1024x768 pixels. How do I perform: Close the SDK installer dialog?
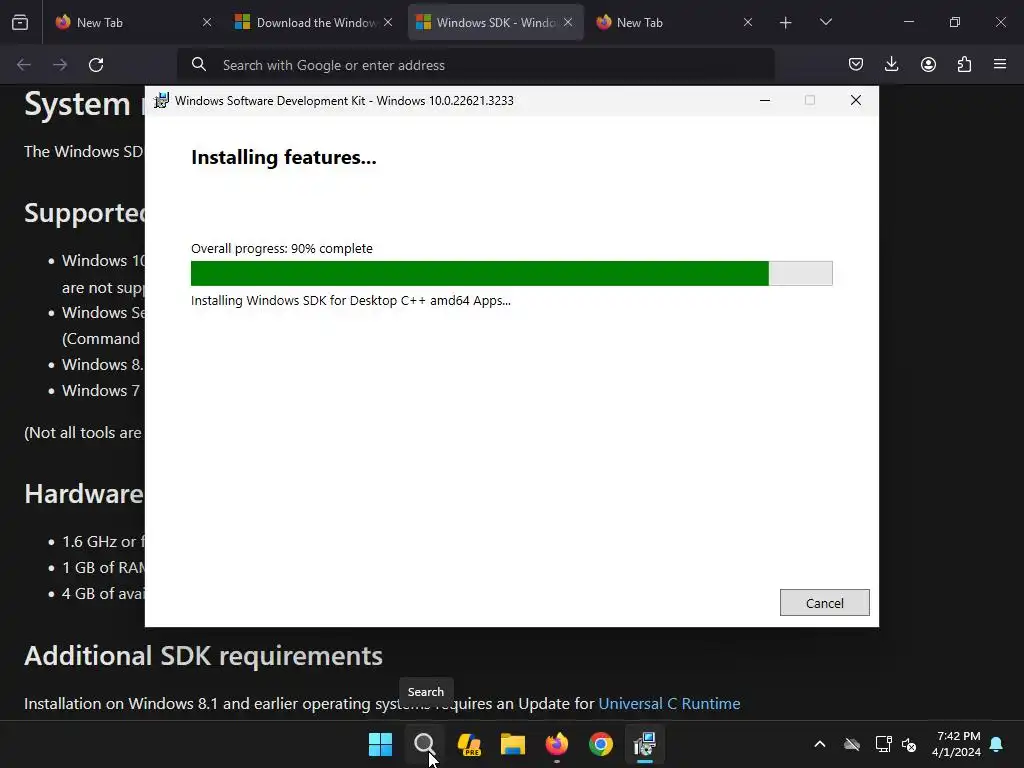pos(856,101)
